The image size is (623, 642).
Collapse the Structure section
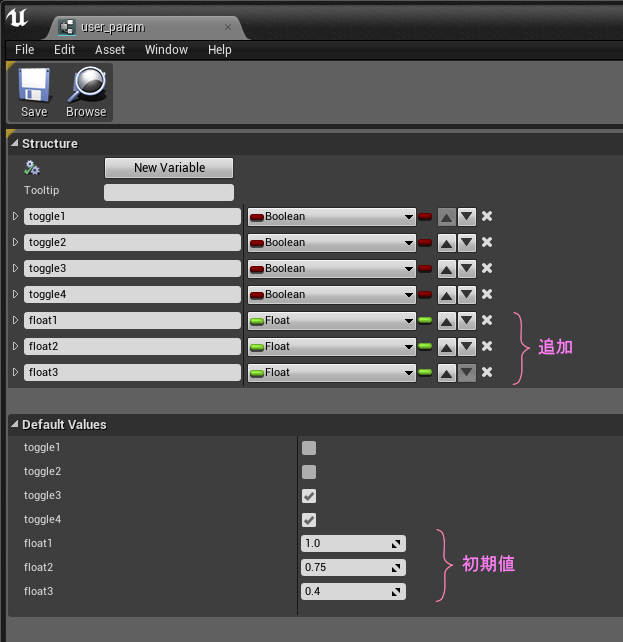coord(15,143)
